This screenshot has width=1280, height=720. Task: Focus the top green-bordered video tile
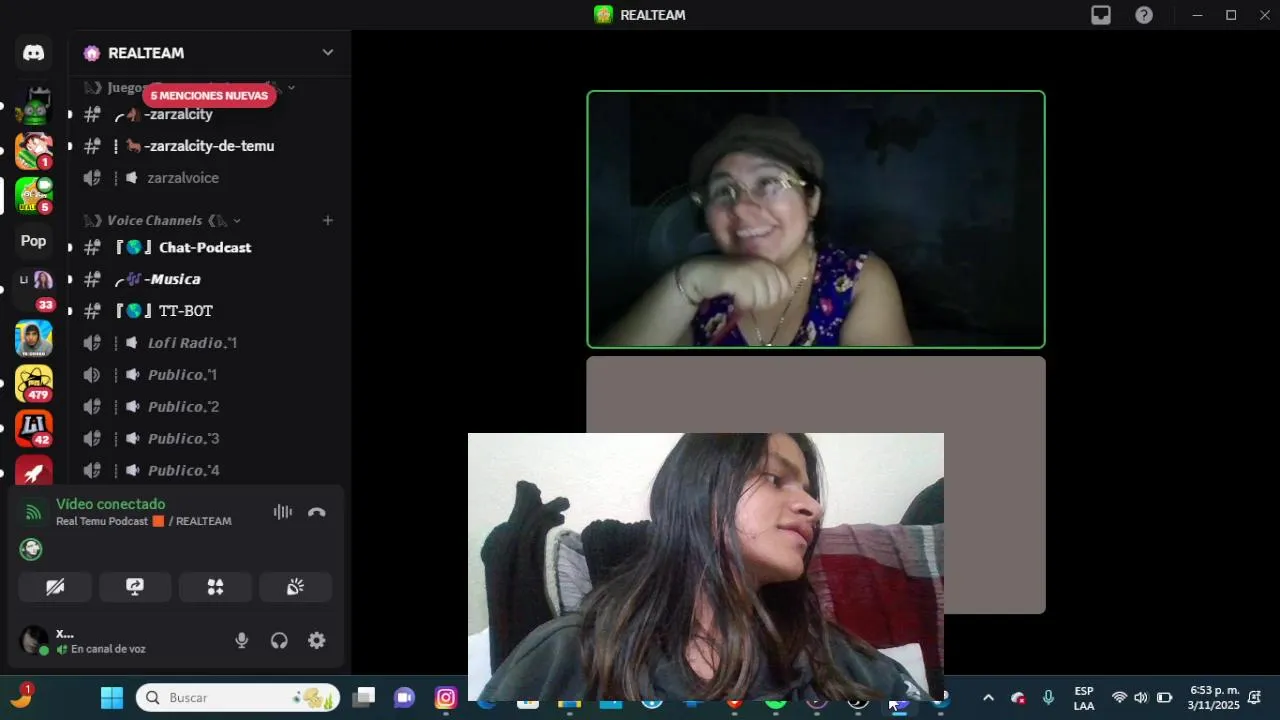coord(816,220)
